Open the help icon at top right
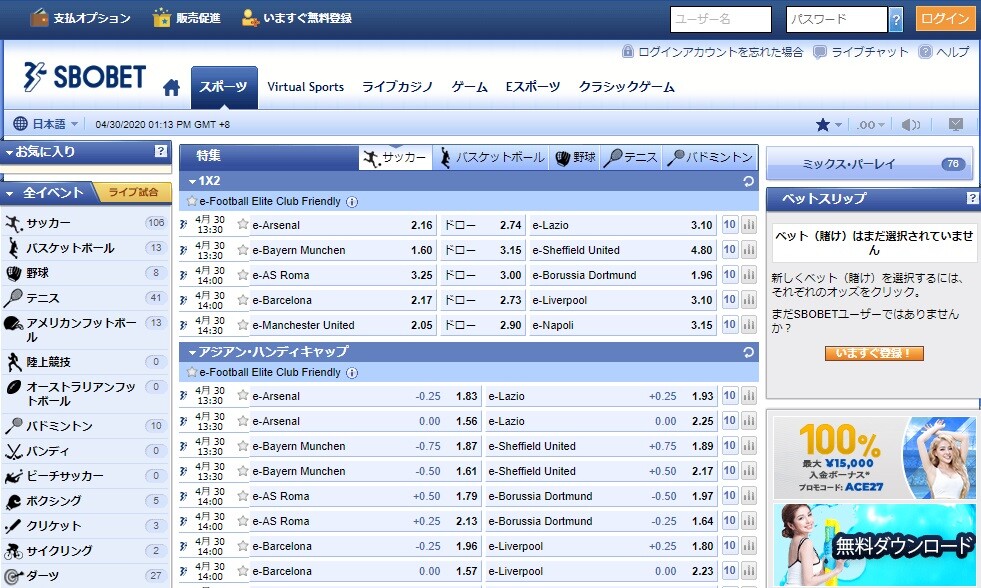981x588 pixels. coord(925,52)
